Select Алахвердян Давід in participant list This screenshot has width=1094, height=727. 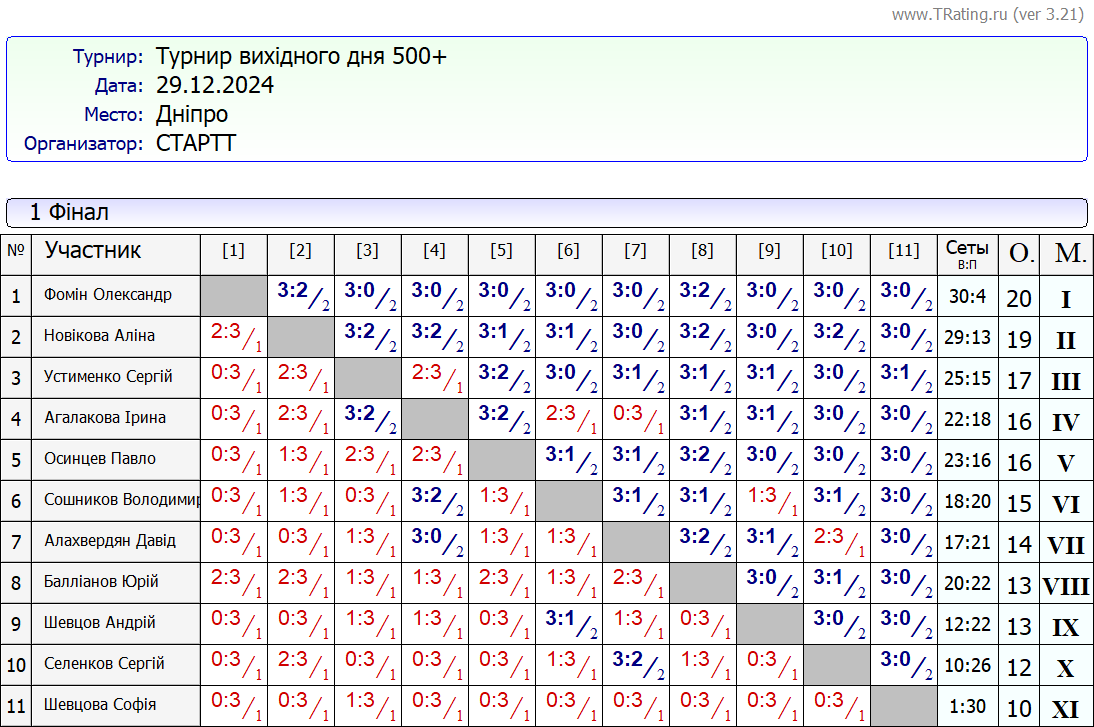pos(110,541)
